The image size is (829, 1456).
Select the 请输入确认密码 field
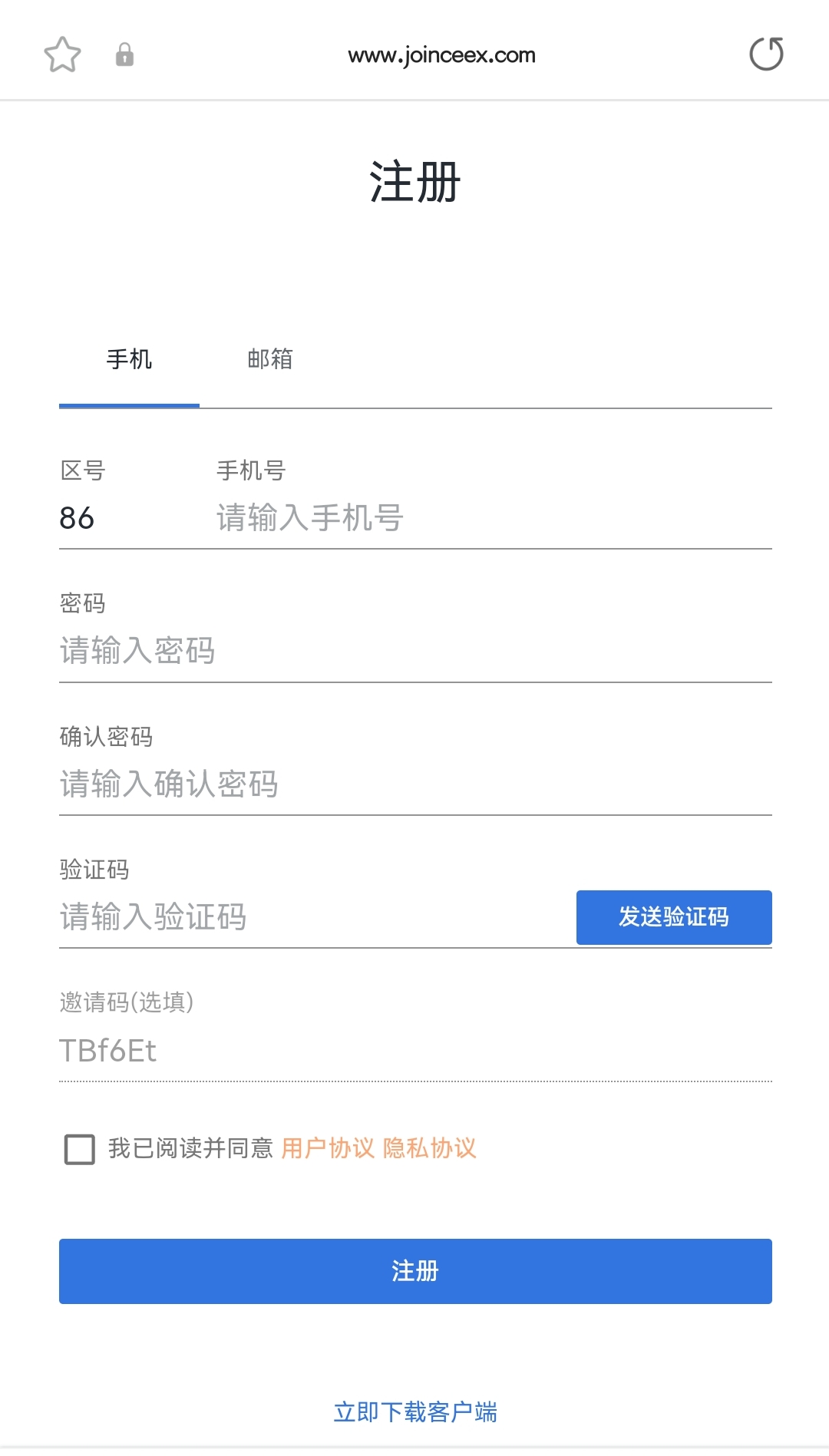point(414,784)
